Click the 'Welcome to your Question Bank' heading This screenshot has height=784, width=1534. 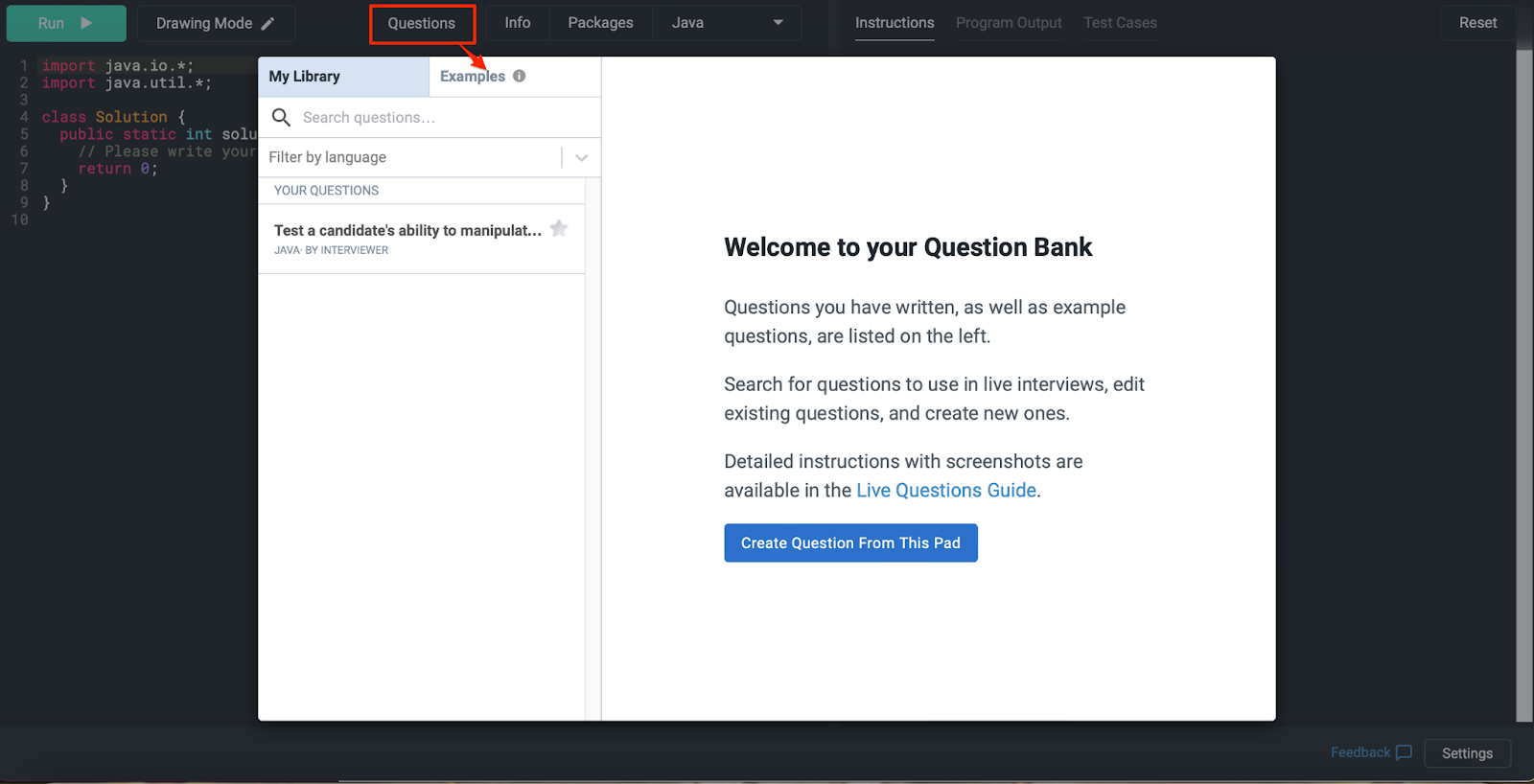point(908,247)
